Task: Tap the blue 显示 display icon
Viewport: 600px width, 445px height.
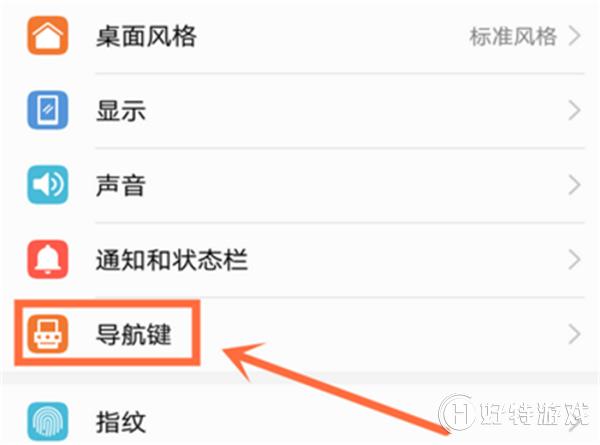Action: coord(47,110)
